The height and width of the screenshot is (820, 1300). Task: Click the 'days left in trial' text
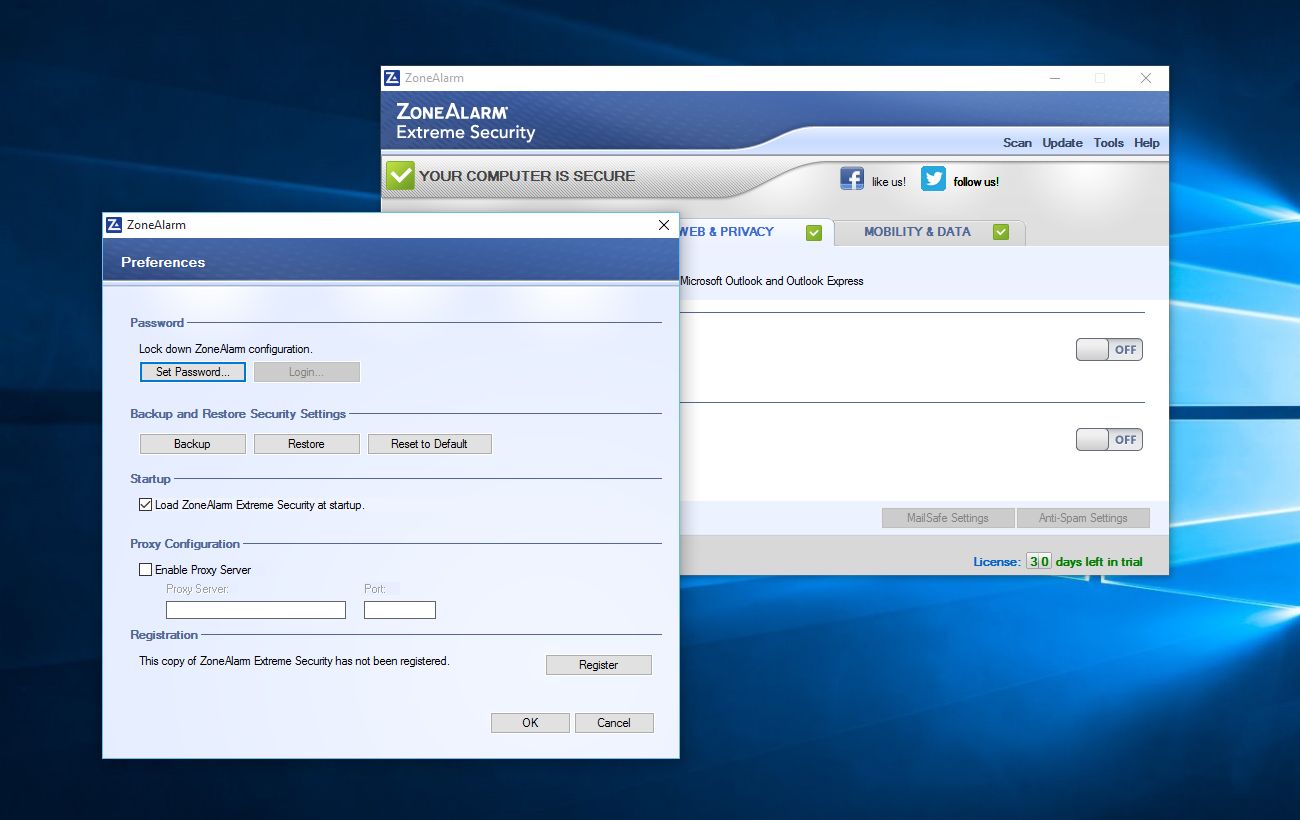pos(1099,562)
